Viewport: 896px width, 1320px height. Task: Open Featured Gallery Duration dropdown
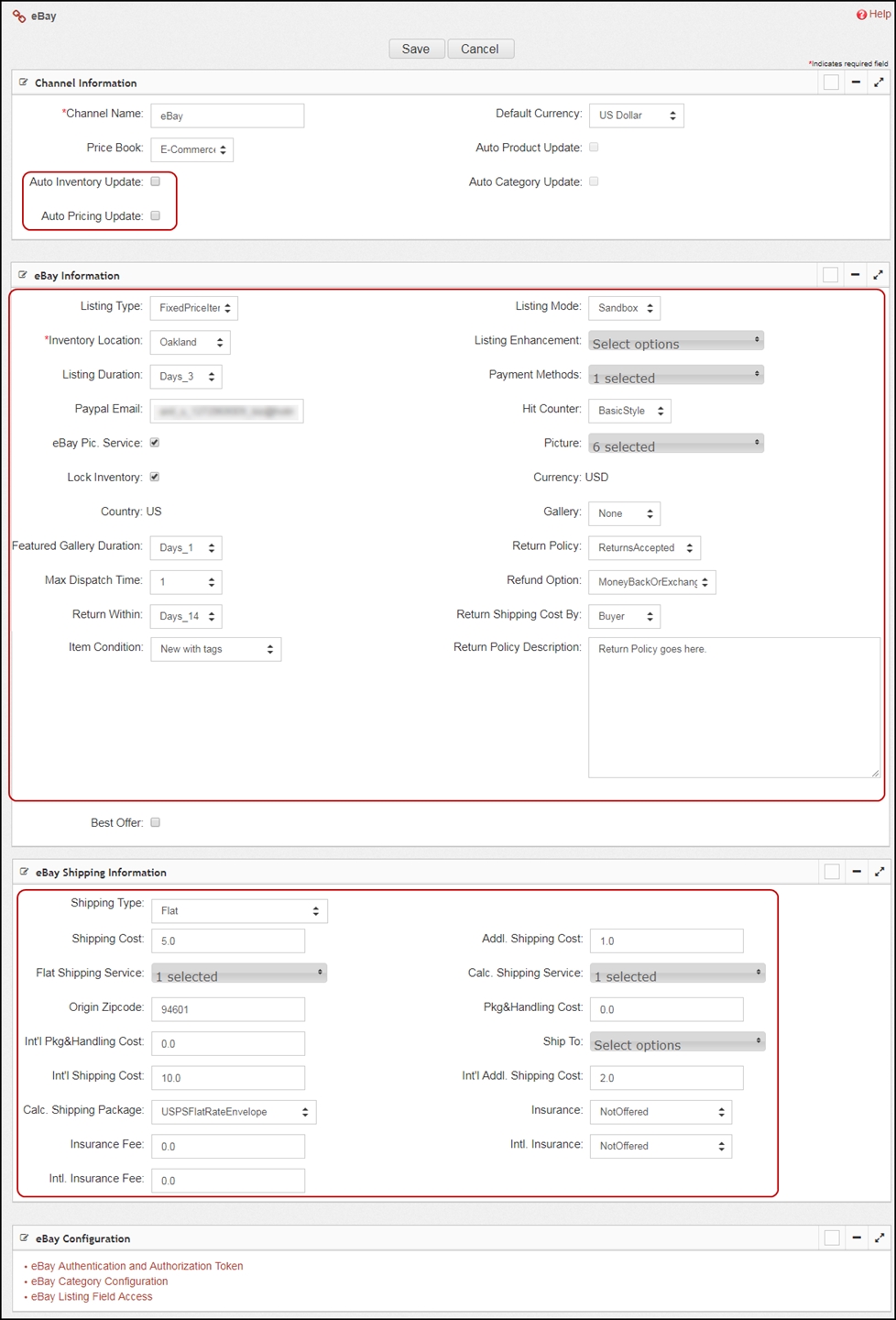pyautogui.click(x=186, y=548)
